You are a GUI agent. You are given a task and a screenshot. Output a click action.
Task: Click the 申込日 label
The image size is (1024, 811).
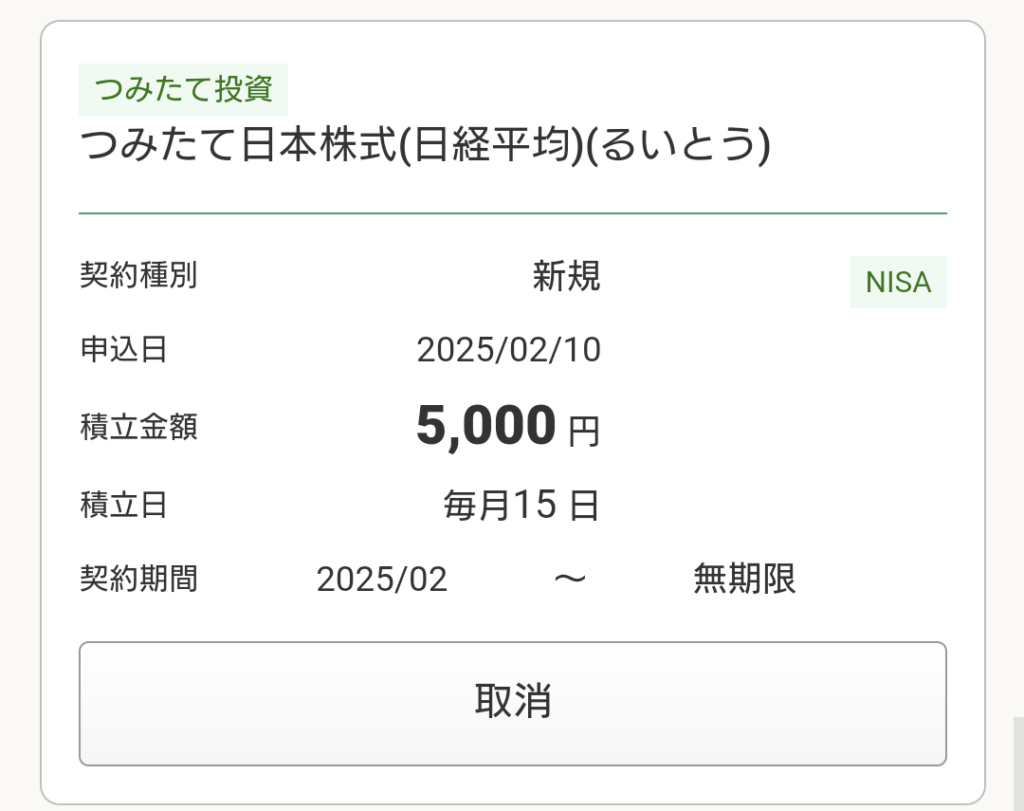coord(123,349)
